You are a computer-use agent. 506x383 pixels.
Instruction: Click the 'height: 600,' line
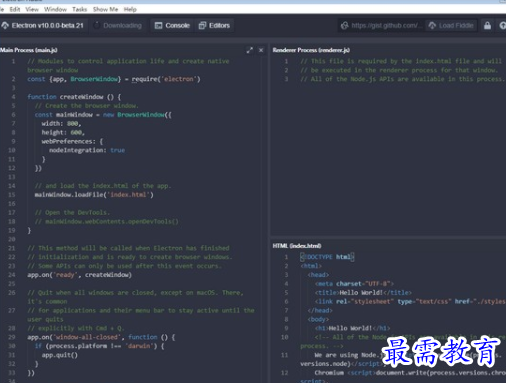point(63,132)
